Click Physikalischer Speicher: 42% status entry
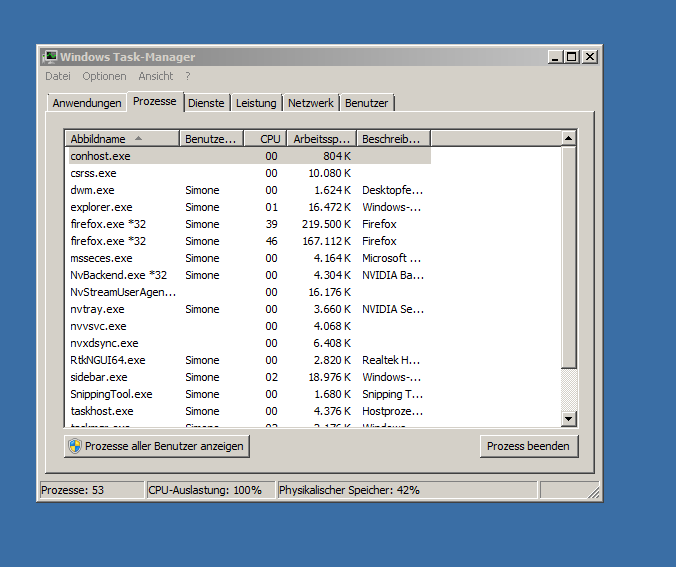Image resolution: width=676 pixels, height=567 pixels. [407, 490]
